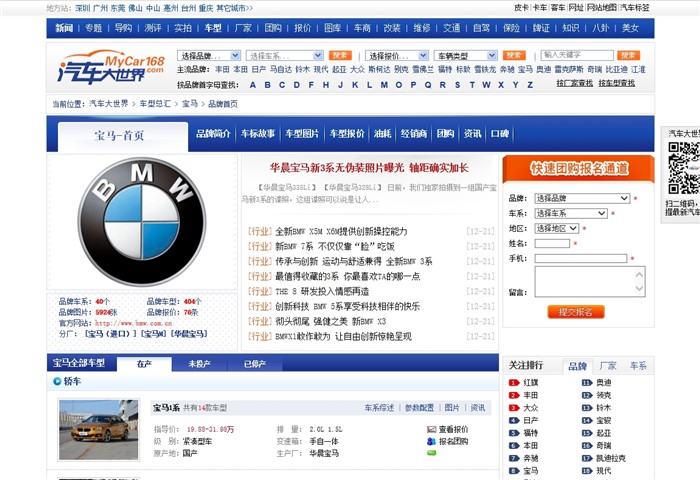Select the 未投产 models tab
The width and height of the screenshot is (700, 480).
coord(200,364)
